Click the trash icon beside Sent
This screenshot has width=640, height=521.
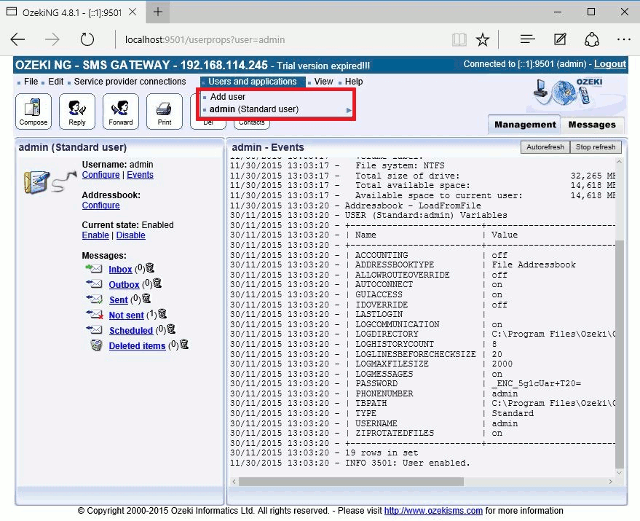(x=147, y=298)
